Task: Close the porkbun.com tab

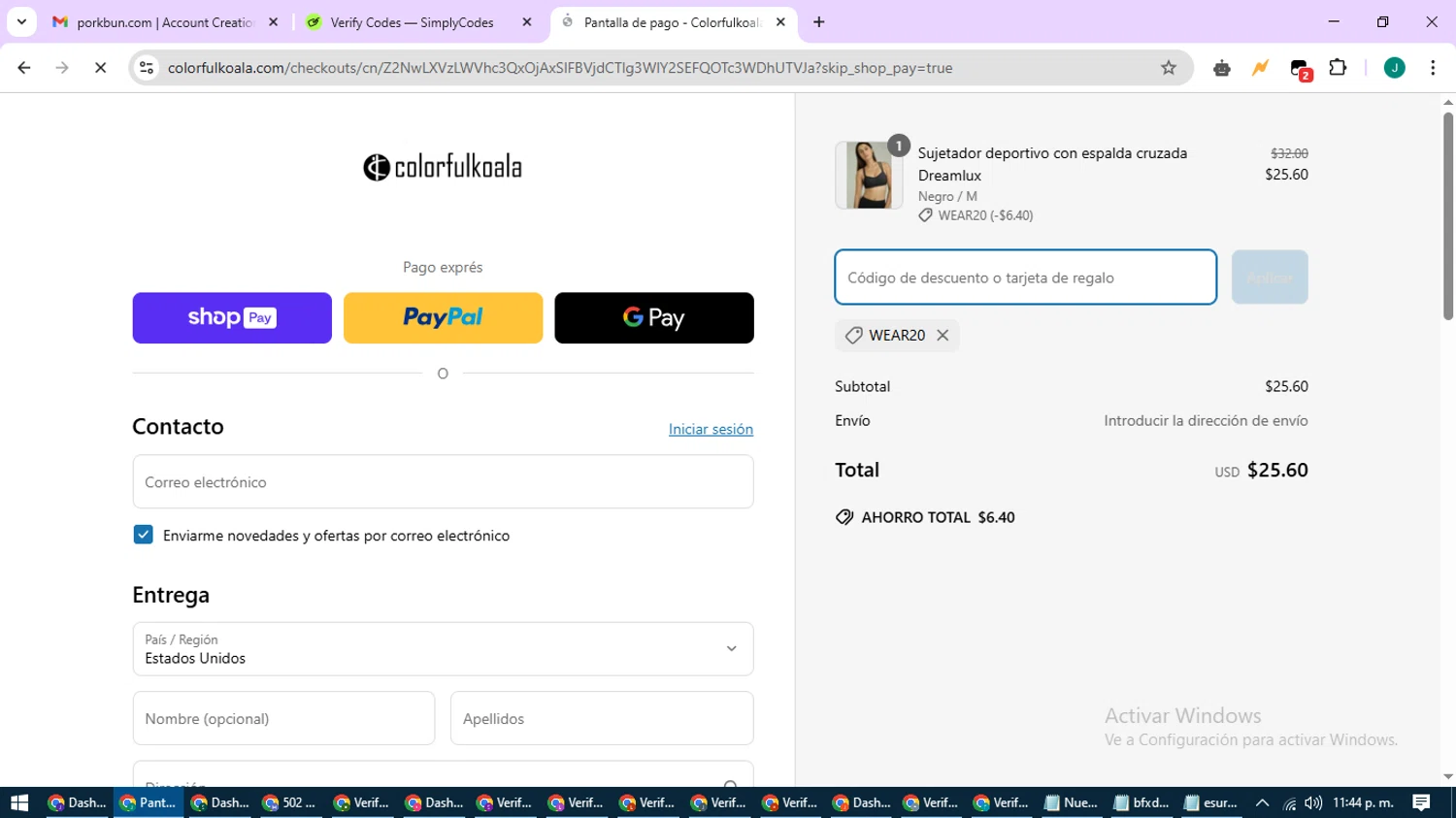Action: [x=273, y=22]
